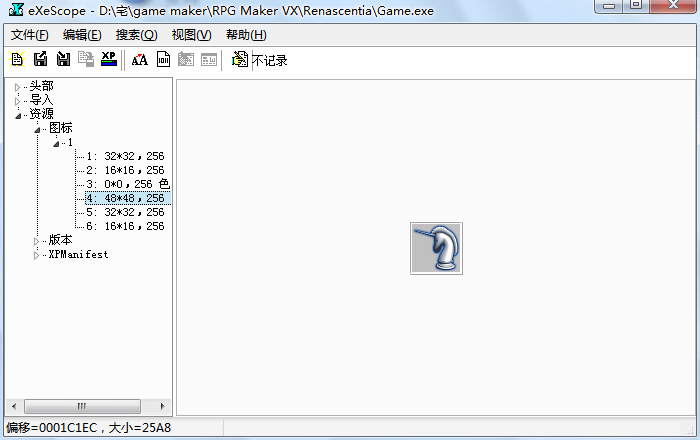Open the 帮助(H) menu
This screenshot has width=700, height=440.
[246, 35]
